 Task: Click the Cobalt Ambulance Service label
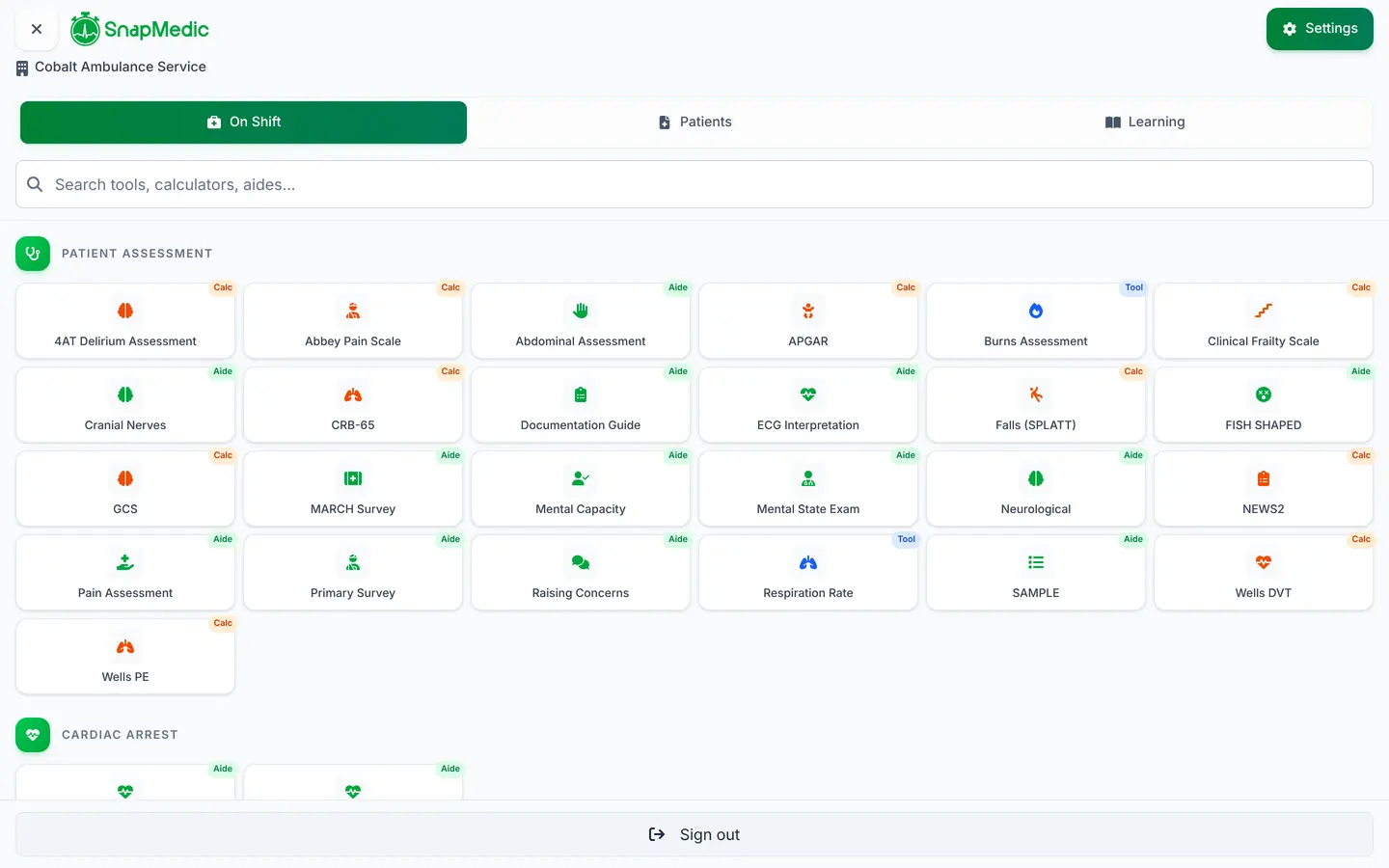click(121, 67)
